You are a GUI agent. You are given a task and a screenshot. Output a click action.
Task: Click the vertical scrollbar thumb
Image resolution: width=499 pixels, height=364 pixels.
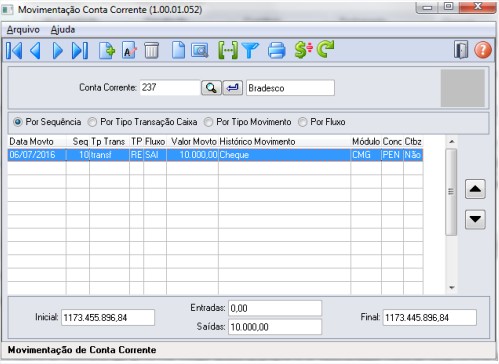coord(451,192)
